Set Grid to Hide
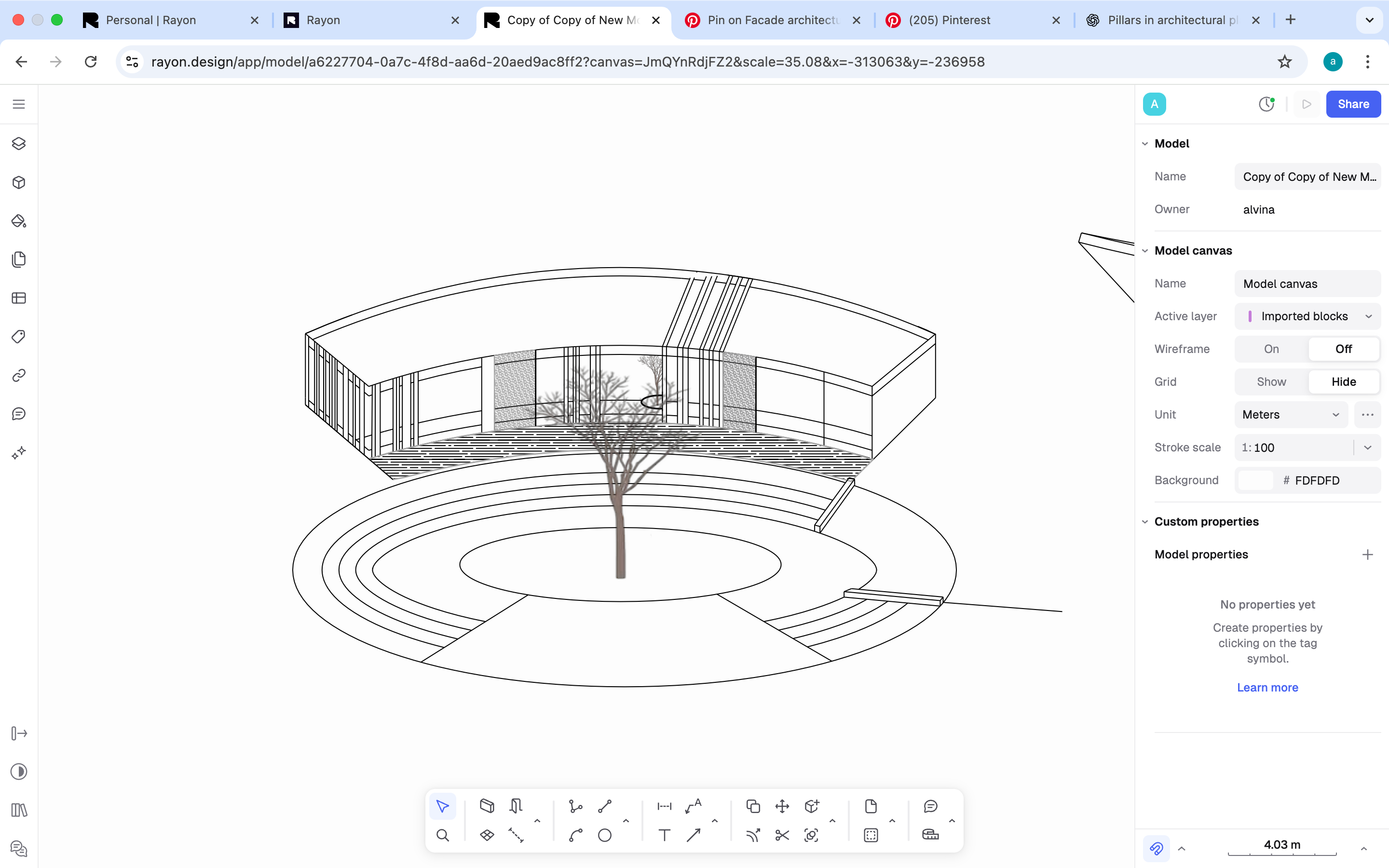 point(1343,382)
